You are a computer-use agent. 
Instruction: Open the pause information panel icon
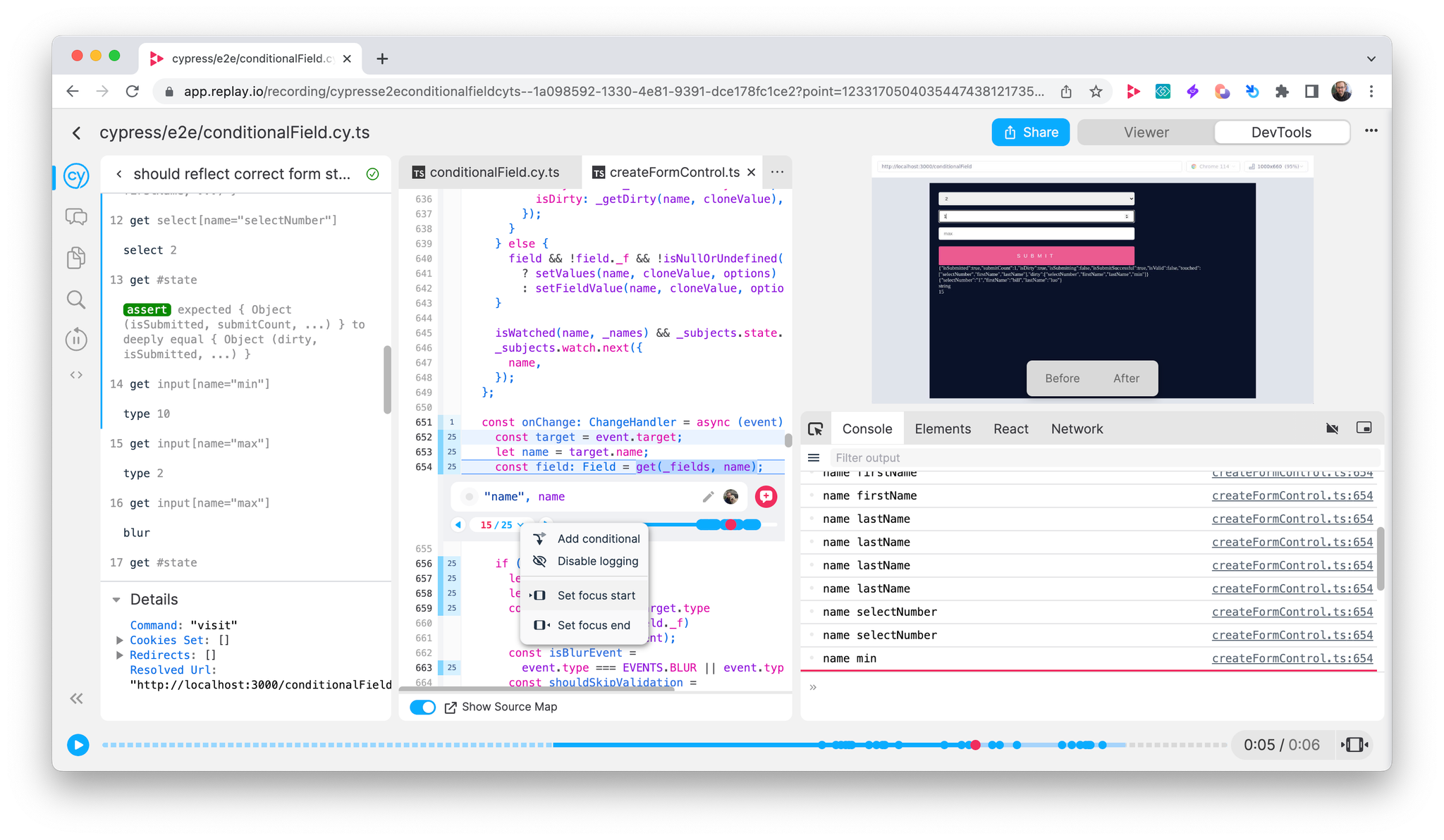[x=76, y=339]
